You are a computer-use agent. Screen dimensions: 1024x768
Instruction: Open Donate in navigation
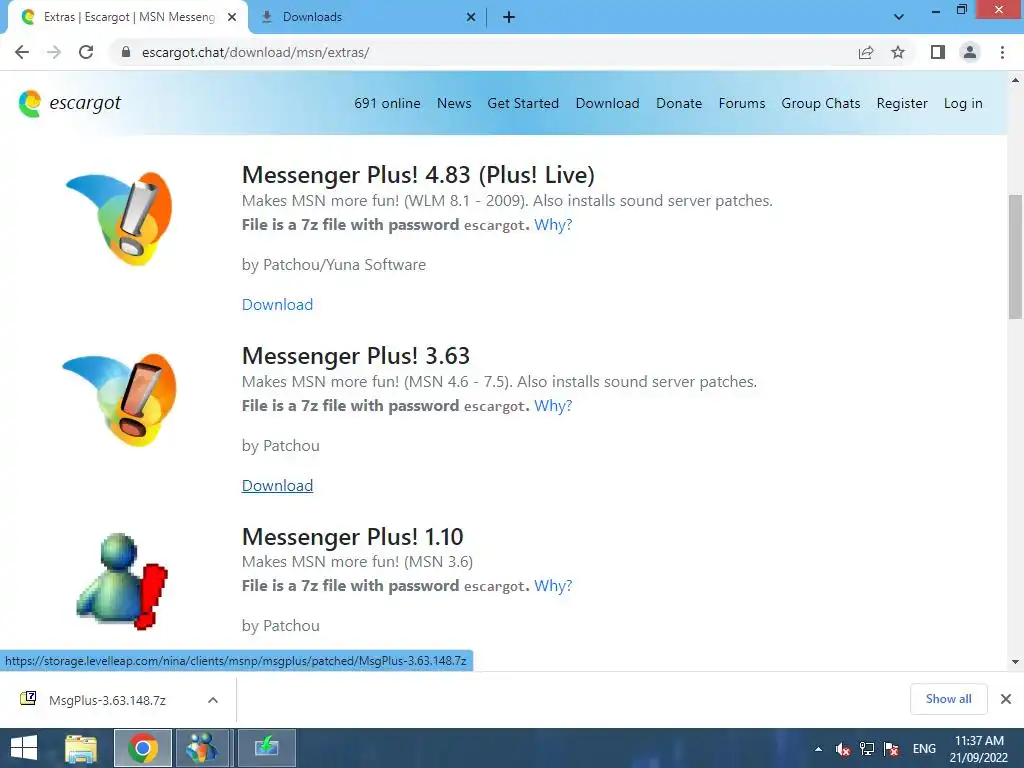coord(679,103)
